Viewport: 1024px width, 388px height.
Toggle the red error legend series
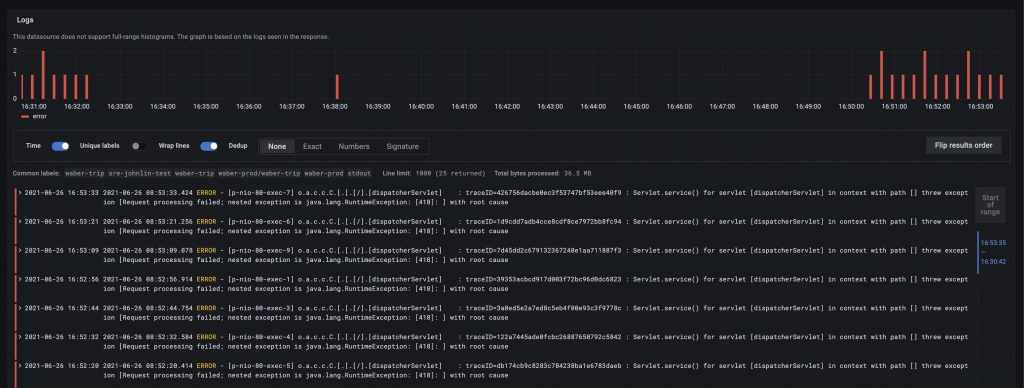[34, 116]
